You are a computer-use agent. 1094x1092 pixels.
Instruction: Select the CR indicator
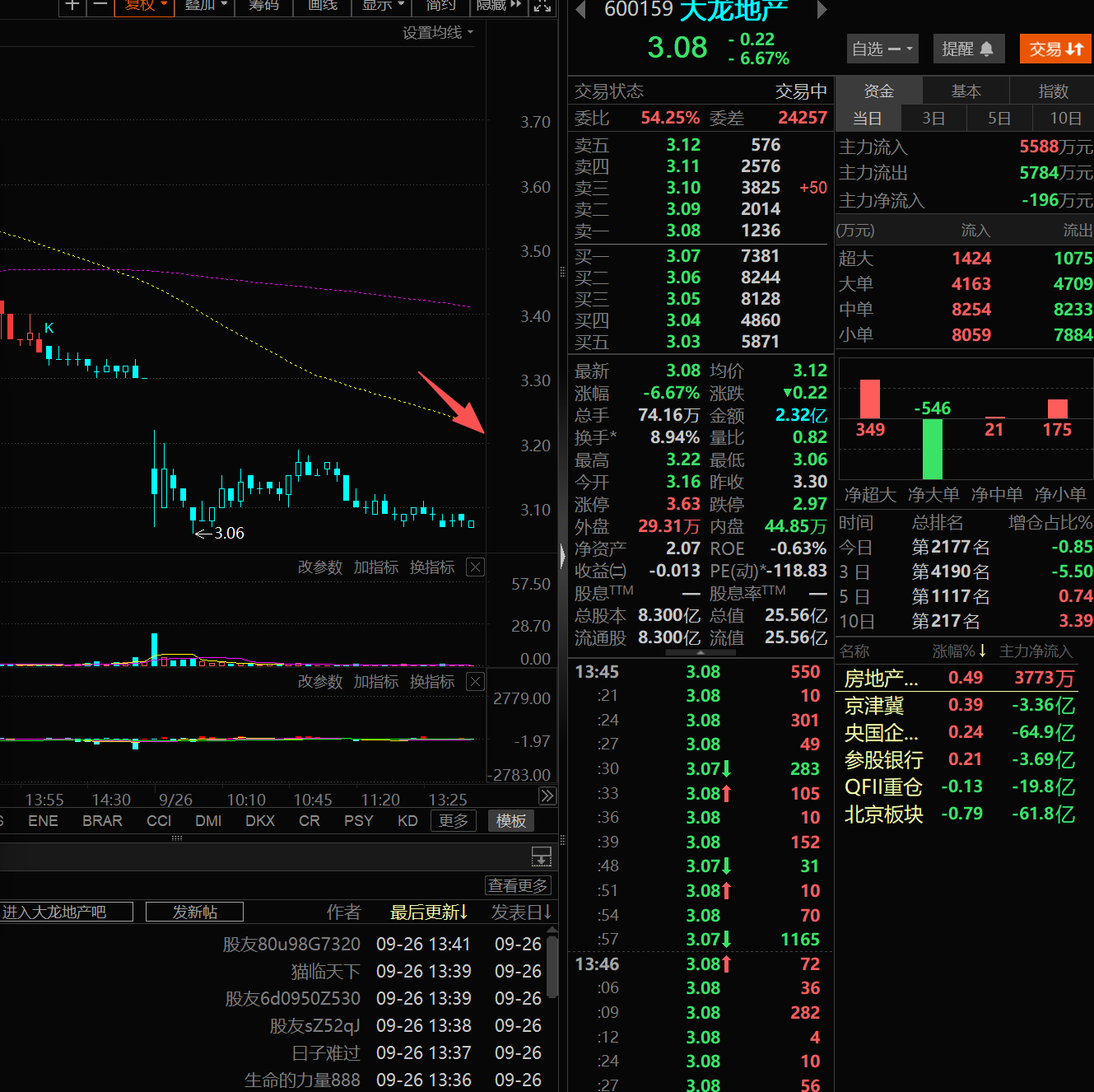click(x=310, y=821)
